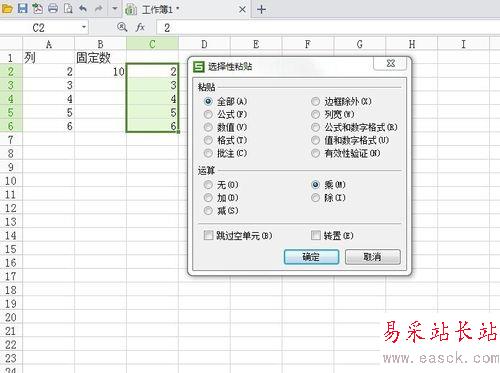Close the 选择性粘贴 dialog with X
This screenshot has width=500, height=373.
tap(390, 63)
